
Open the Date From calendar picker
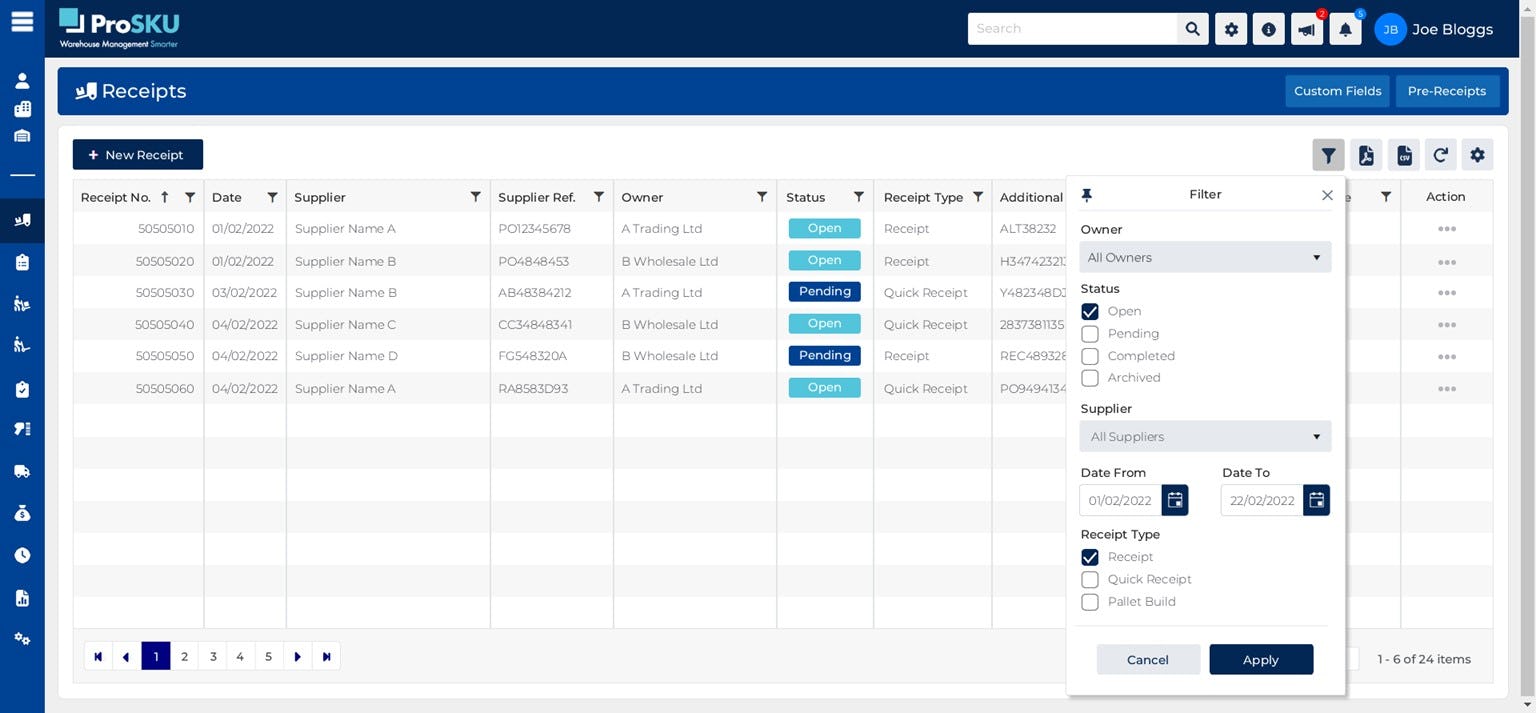pyautogui.click(x=1175, y=500)
